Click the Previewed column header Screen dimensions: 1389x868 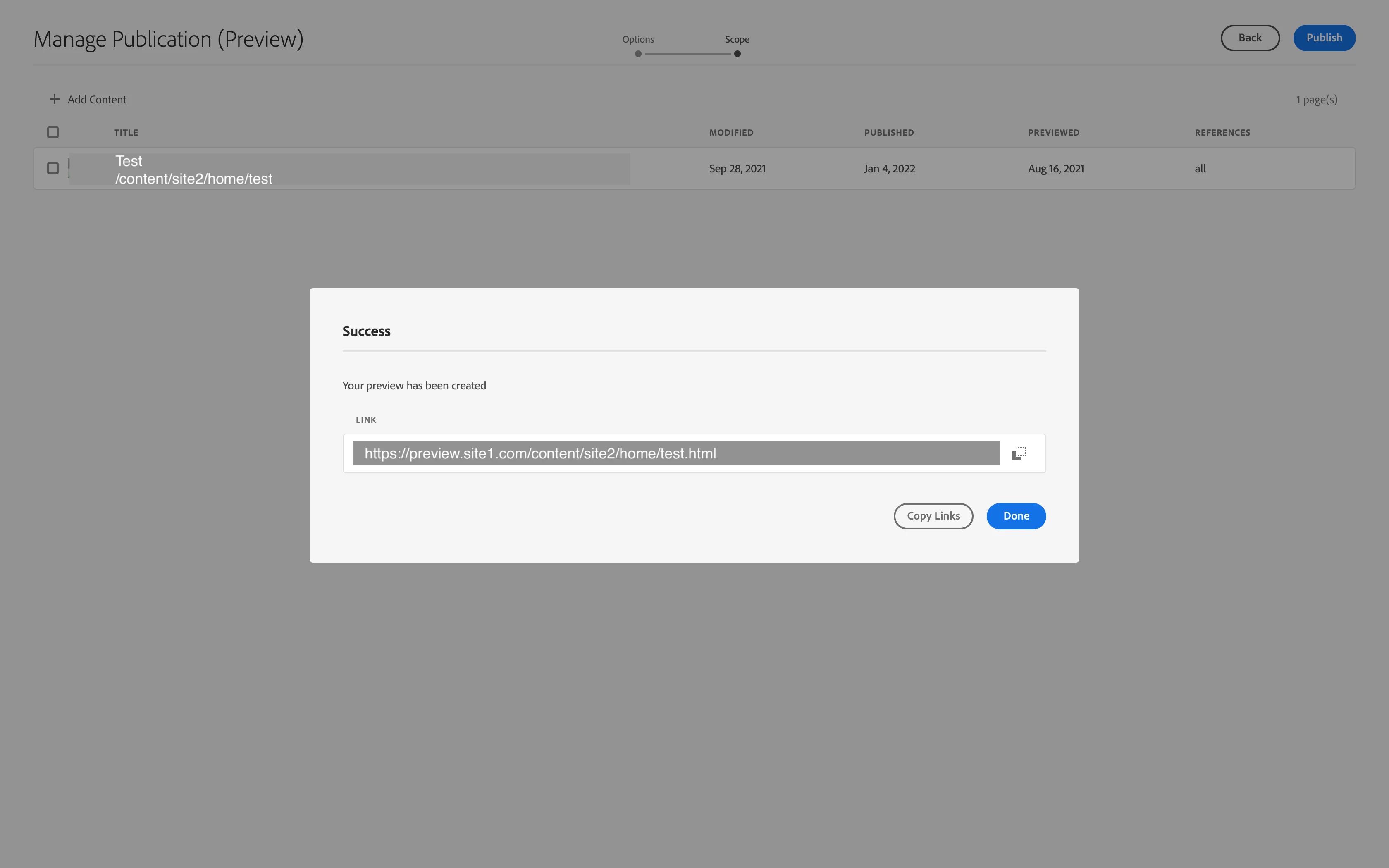pyautogui.click(x=1053, y=133)
